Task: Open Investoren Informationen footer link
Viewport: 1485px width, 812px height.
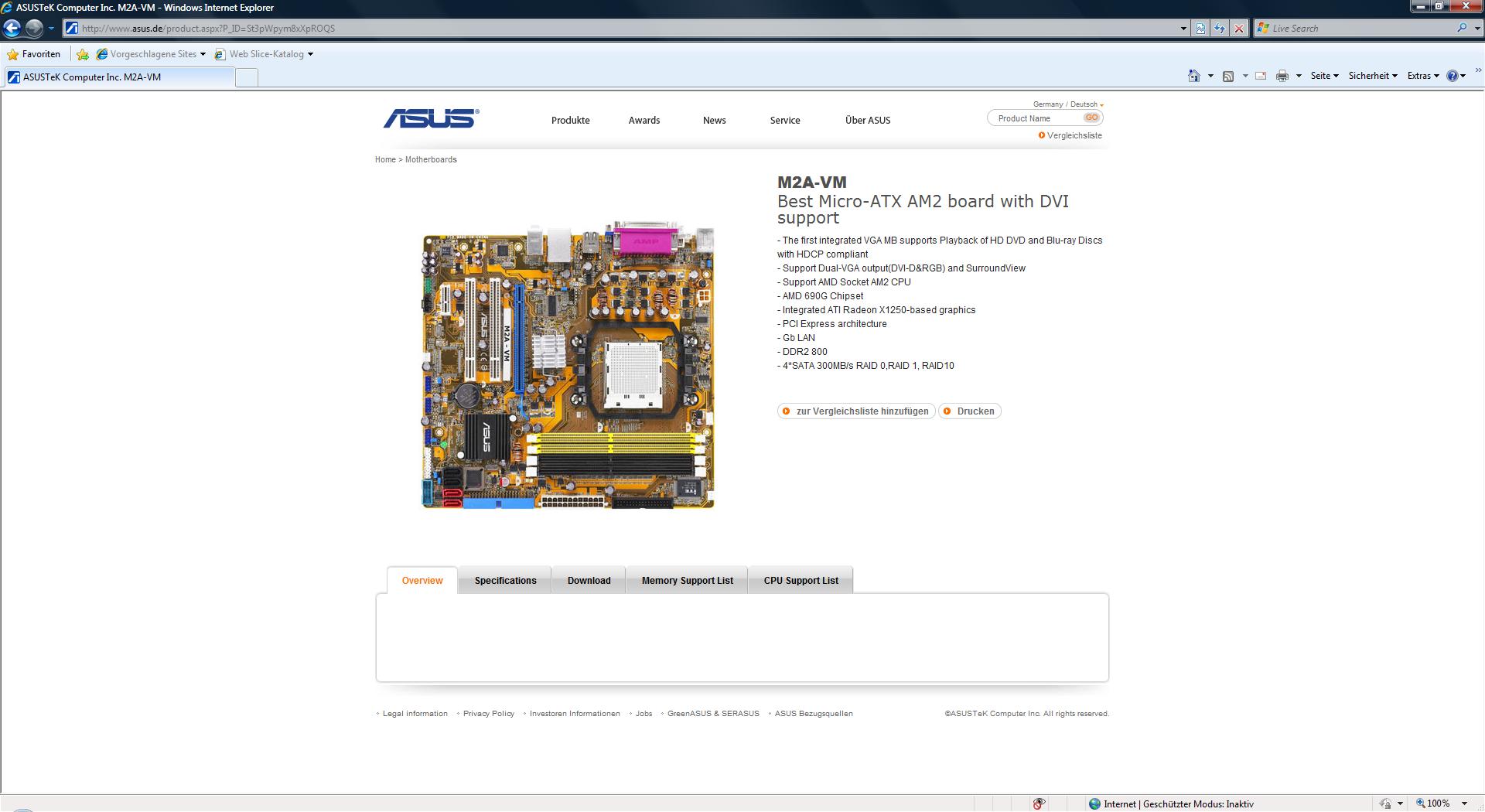Action: coord(575,714)
